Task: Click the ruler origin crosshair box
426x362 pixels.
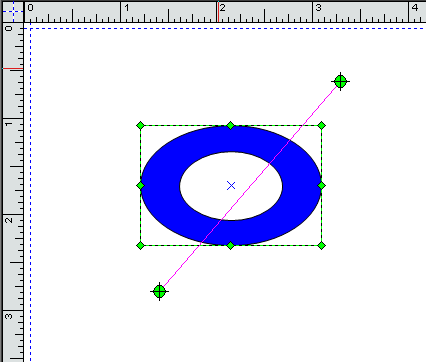Action: [x=13, y=11]
